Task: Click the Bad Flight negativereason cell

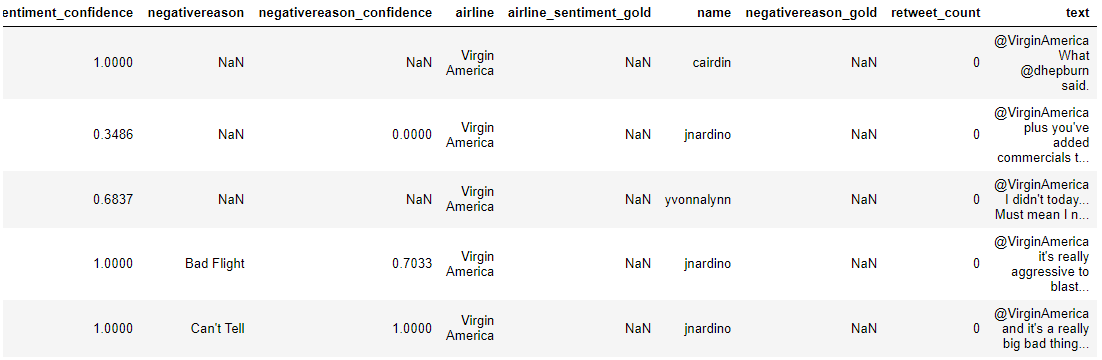Action: click(x=215, y=264)
